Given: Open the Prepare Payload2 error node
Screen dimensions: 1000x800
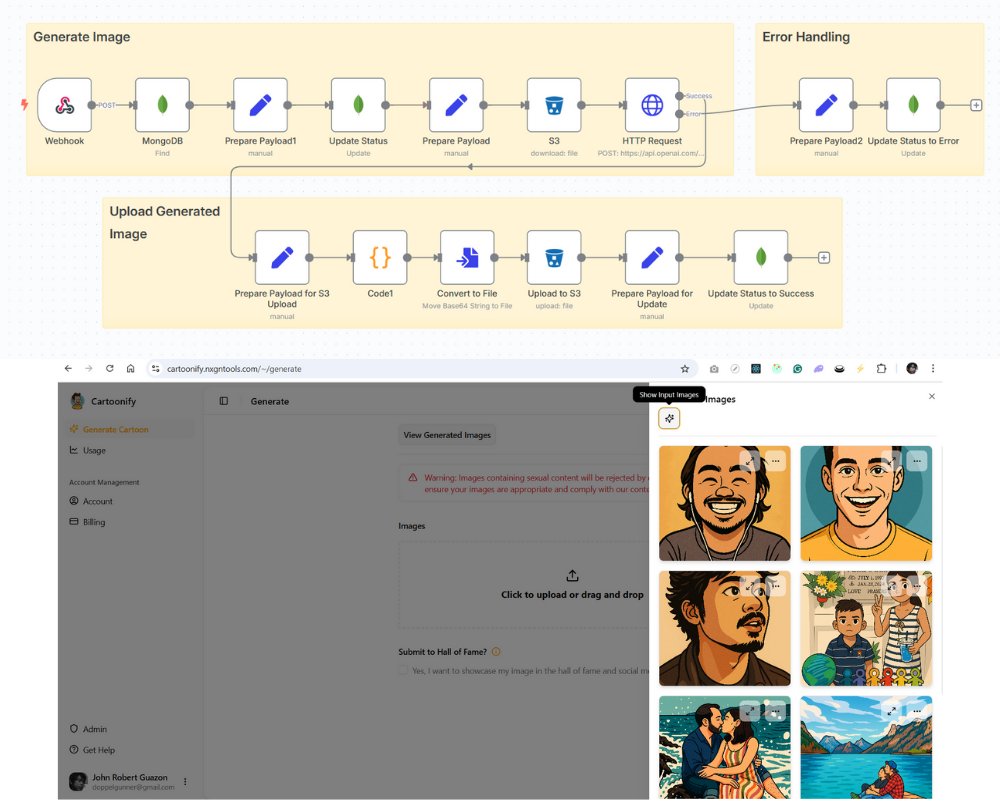Looking at the screenshot, I should click(826, 104).
